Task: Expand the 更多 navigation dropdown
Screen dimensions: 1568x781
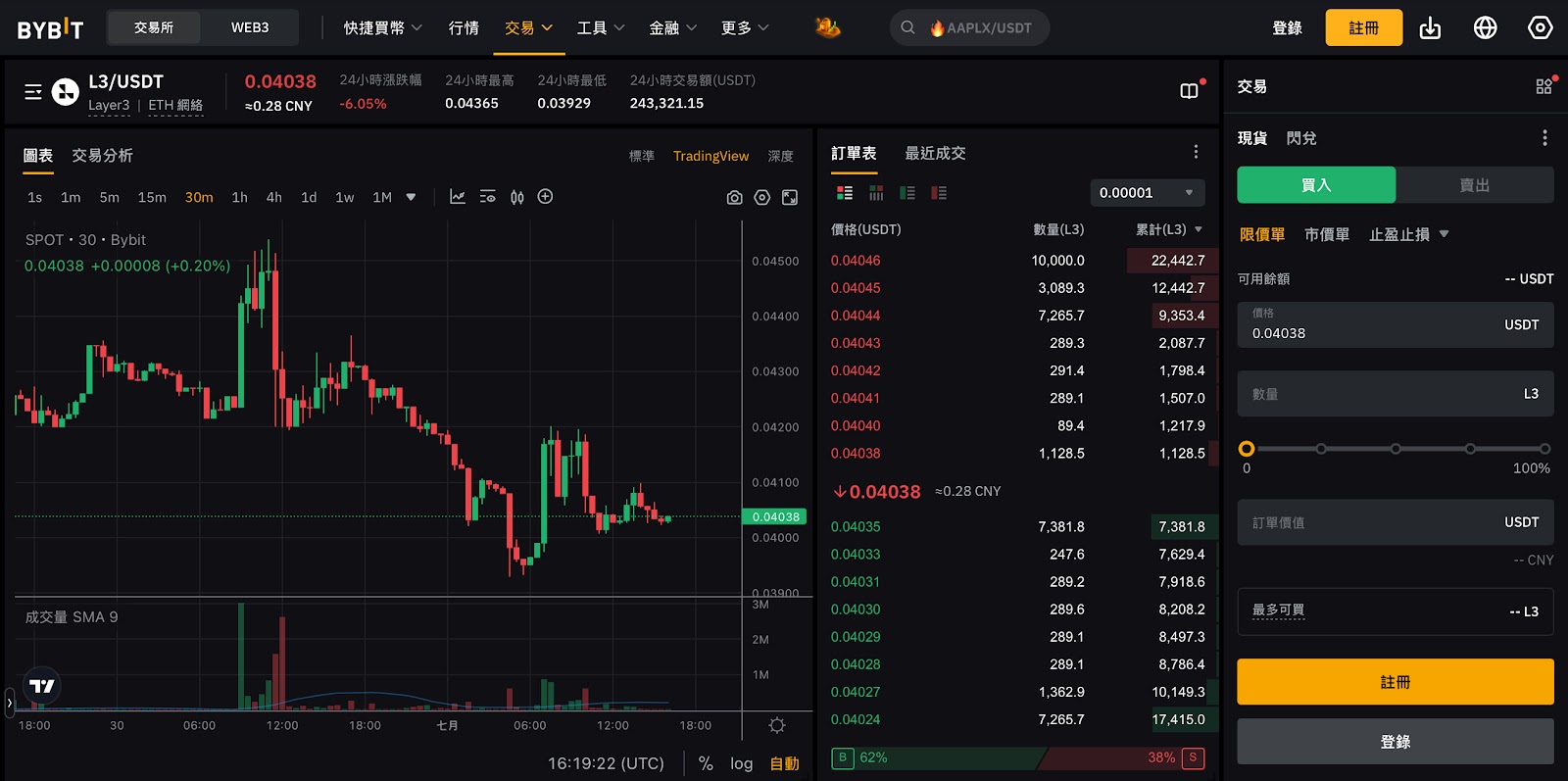Action: (x=746, y=27)
